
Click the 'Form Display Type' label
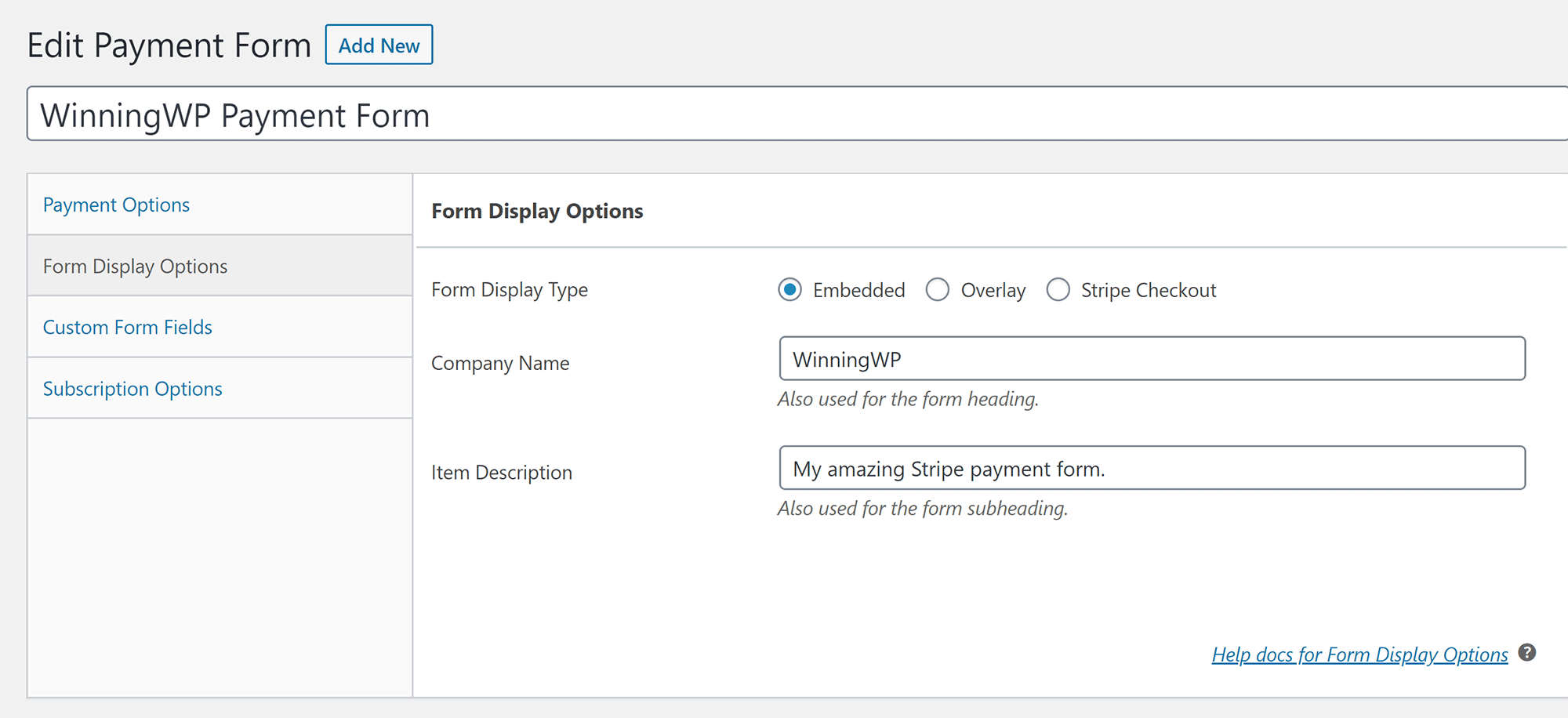(510, 290)
